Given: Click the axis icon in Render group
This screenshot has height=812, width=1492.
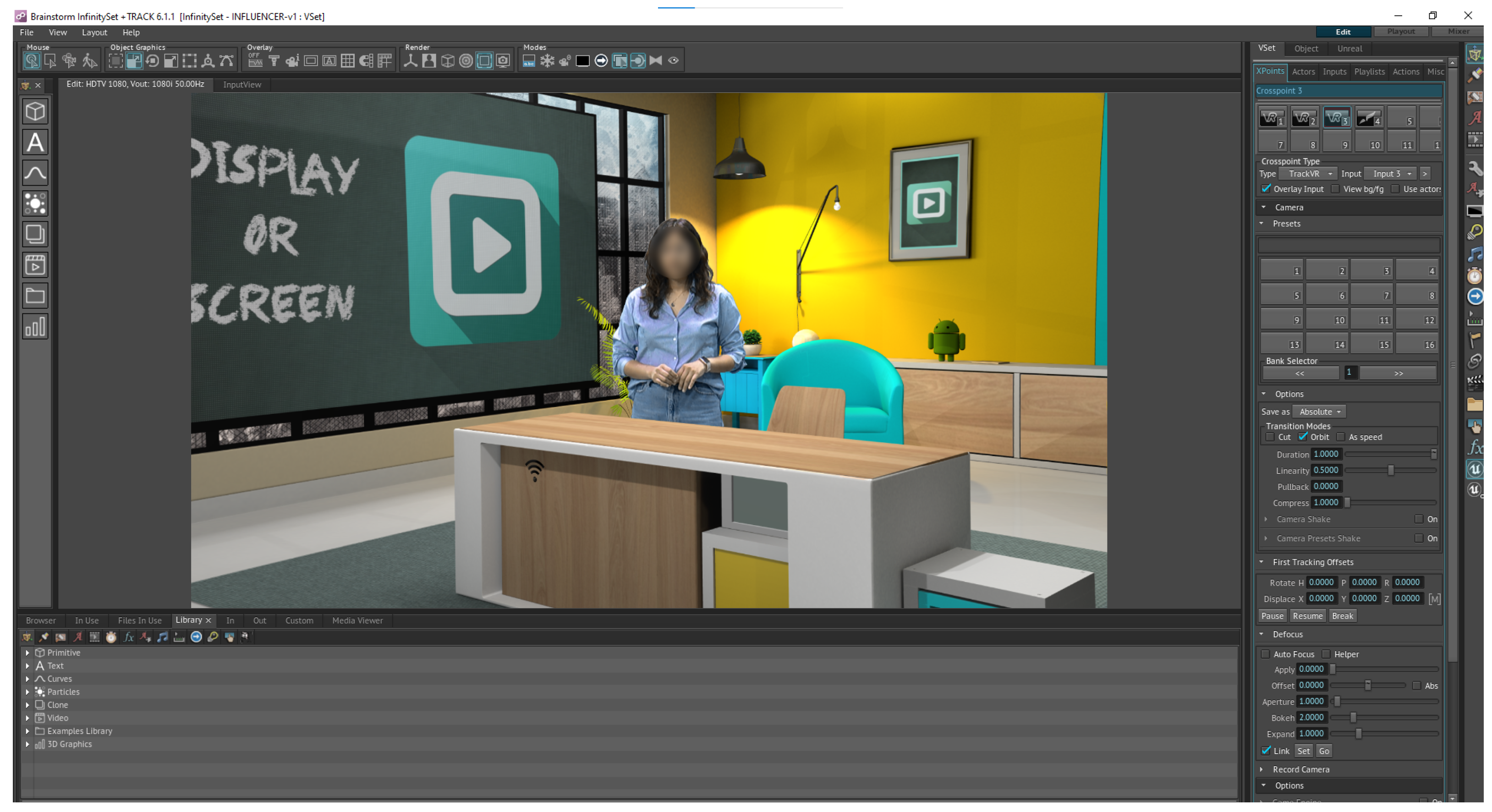Looking at the screenshot, I should click(x=410, y=61).
